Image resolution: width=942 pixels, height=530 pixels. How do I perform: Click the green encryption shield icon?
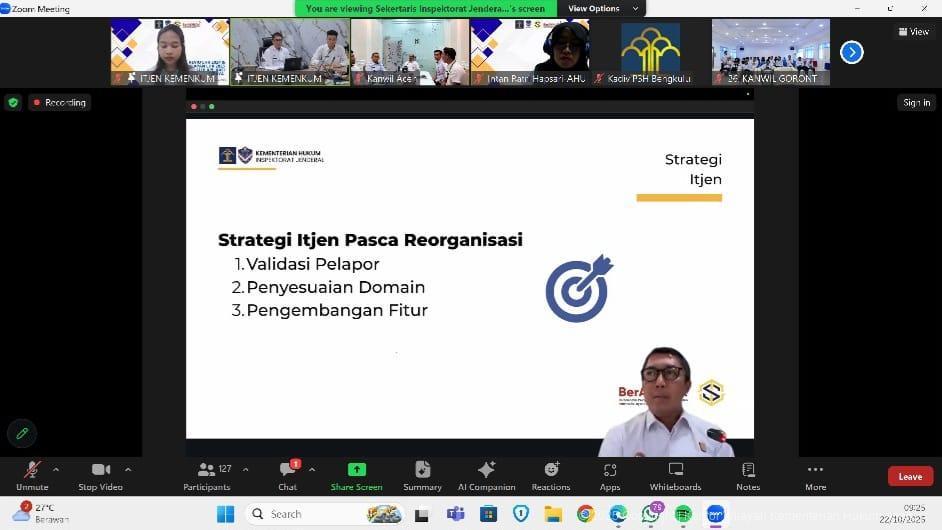pos(13,102)
